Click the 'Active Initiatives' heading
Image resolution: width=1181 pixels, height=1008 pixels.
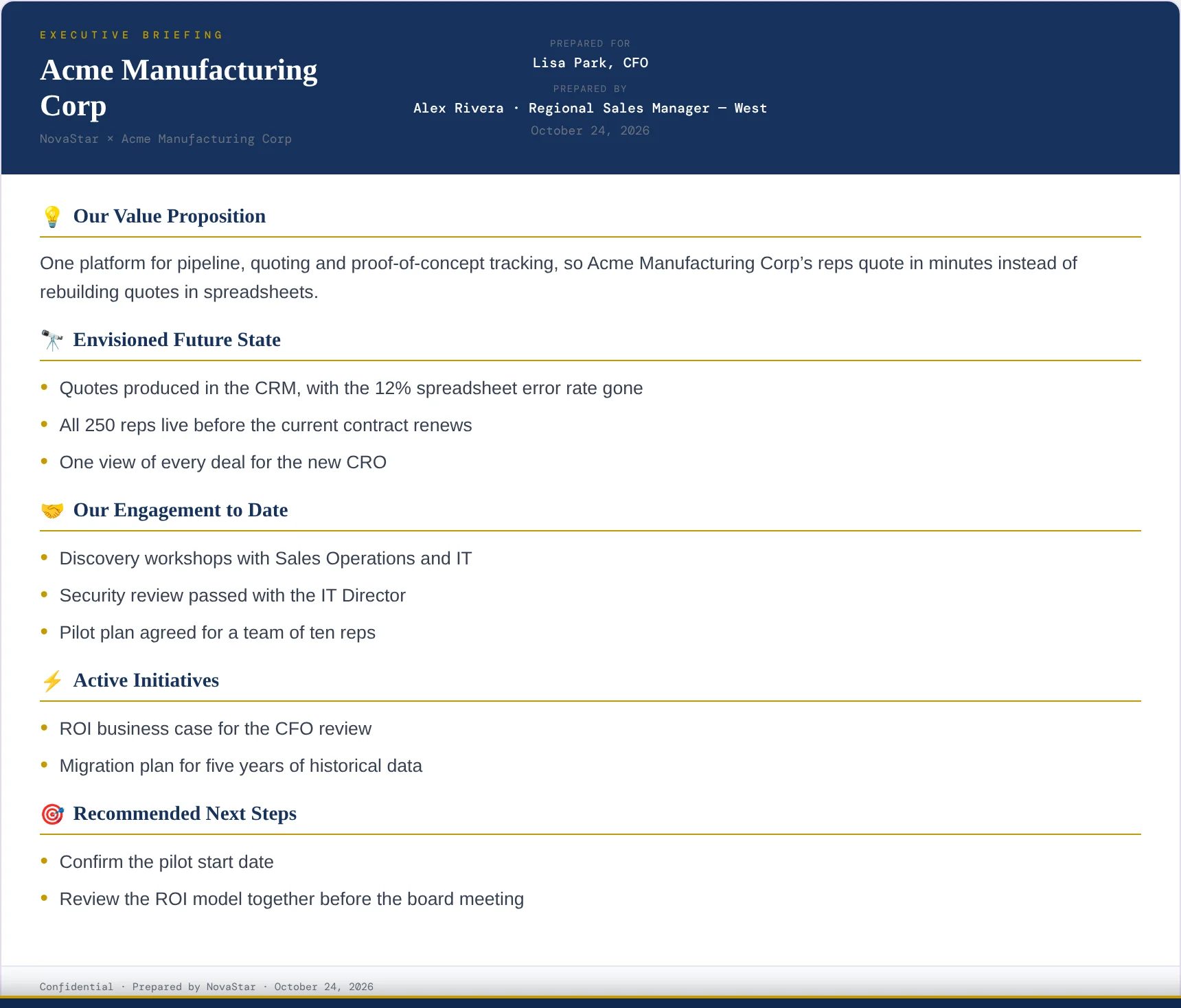tap(146, 680)
